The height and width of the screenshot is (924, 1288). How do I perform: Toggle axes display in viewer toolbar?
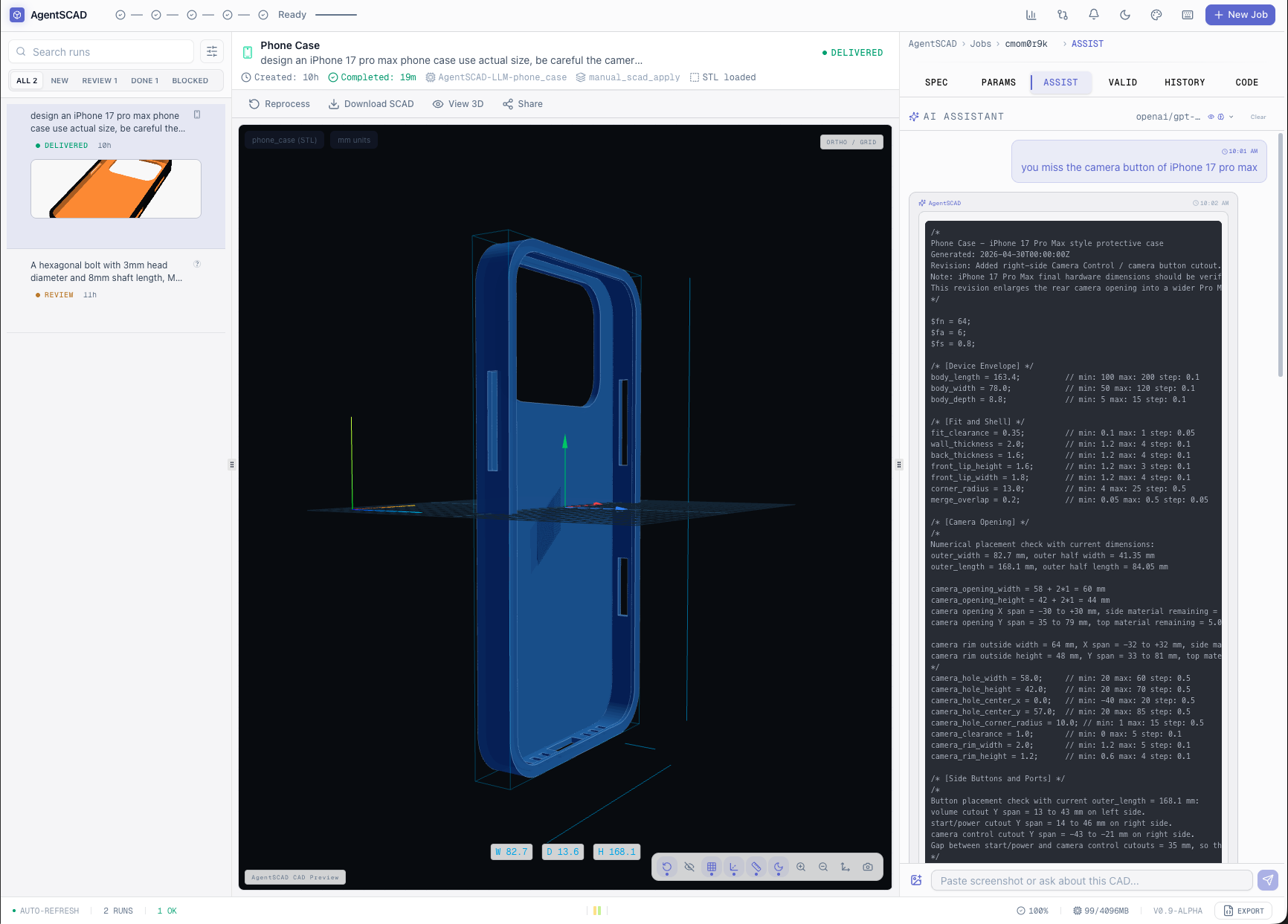[x=734, y=867]
